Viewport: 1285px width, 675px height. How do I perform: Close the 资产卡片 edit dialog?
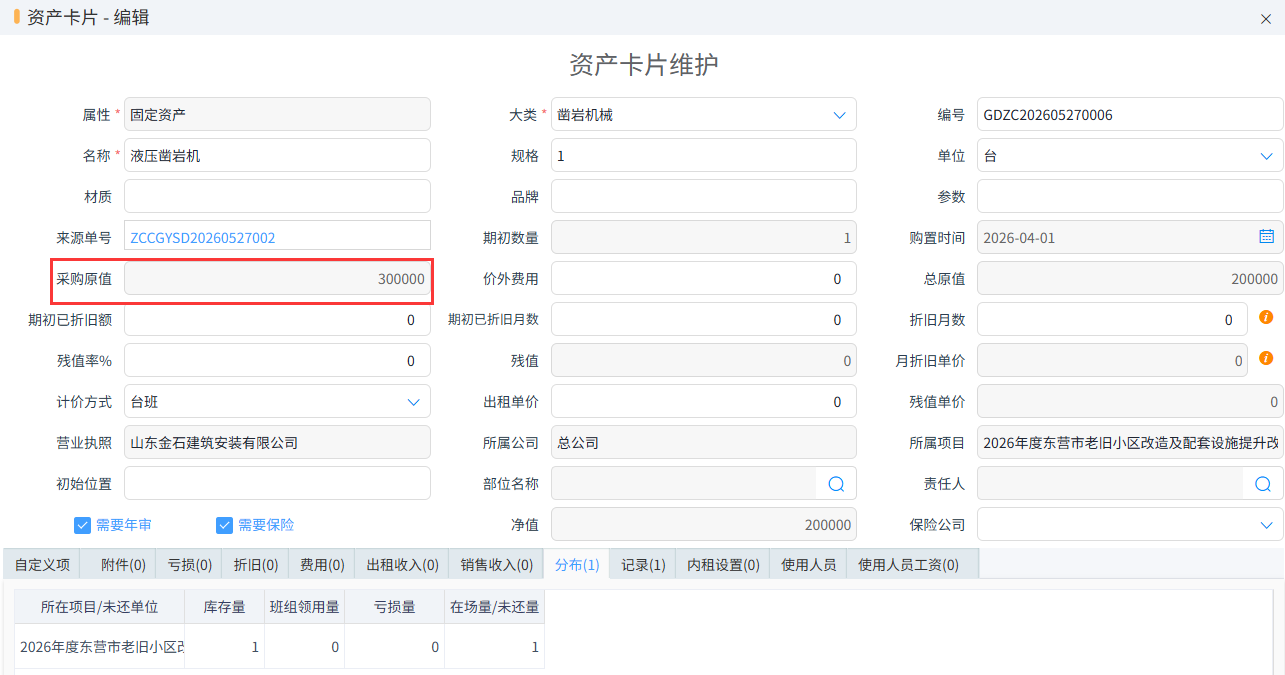(1266, 18)
